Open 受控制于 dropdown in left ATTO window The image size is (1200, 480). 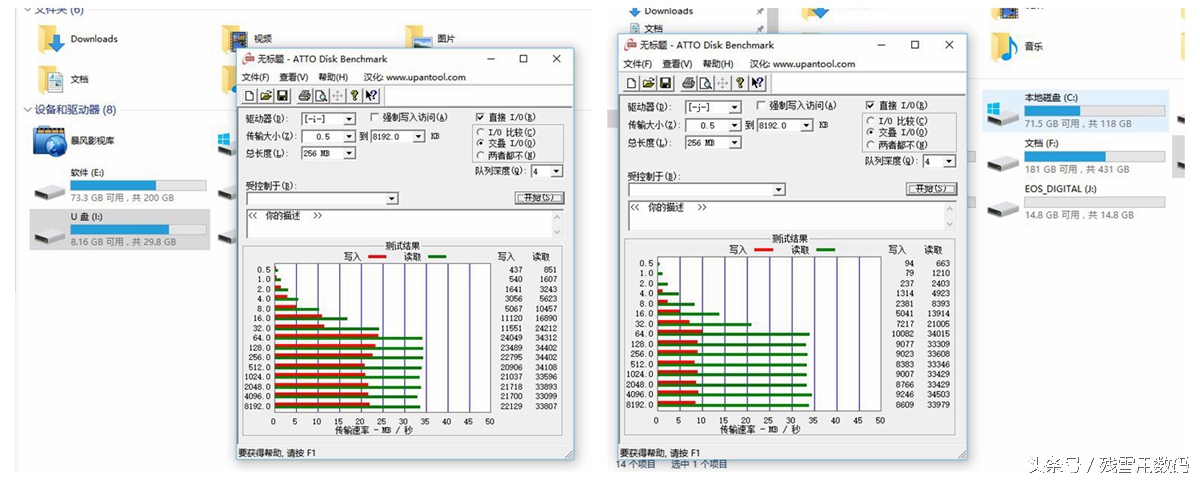392,198
